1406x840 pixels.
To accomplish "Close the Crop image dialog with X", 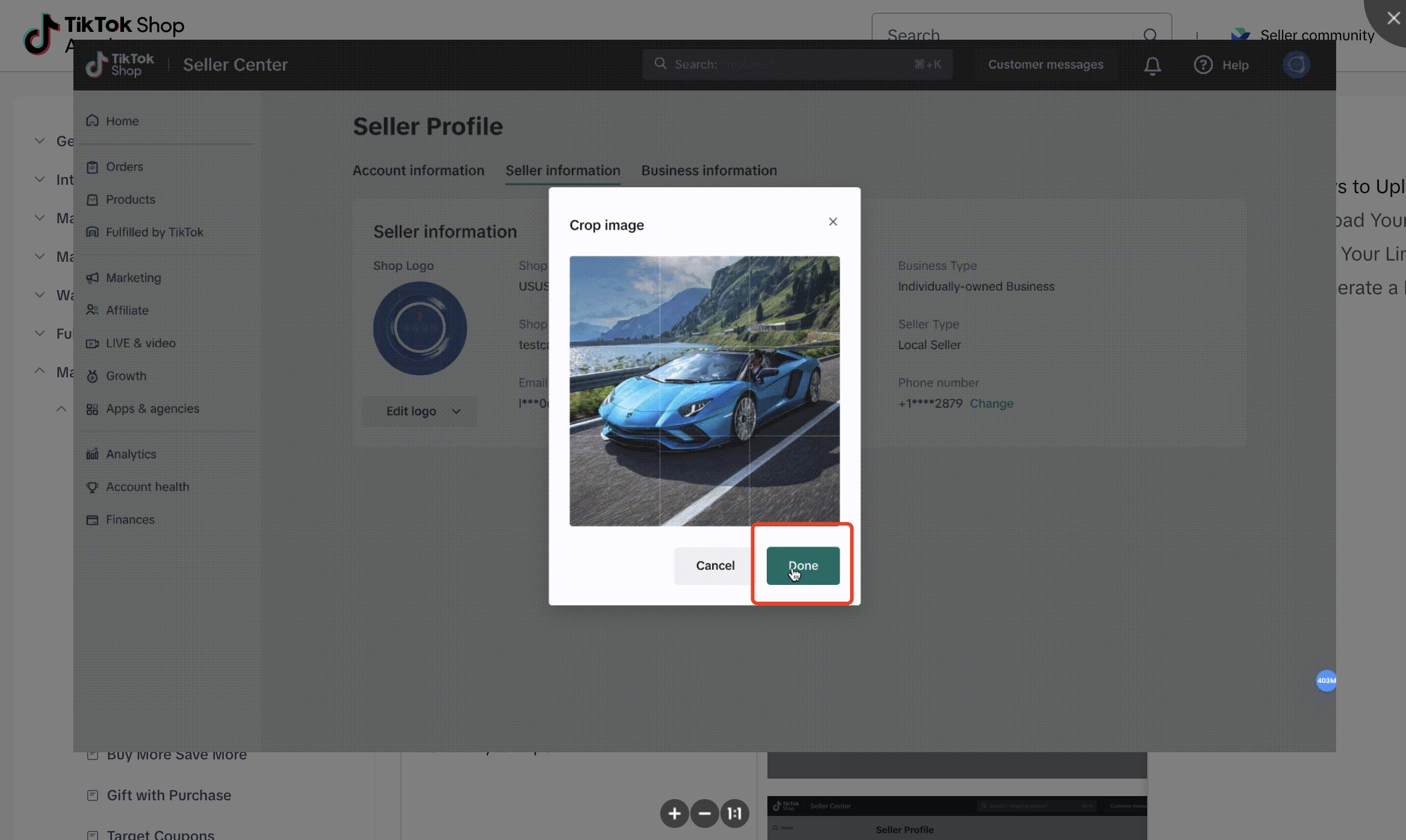I will click(x=832, y=222).
